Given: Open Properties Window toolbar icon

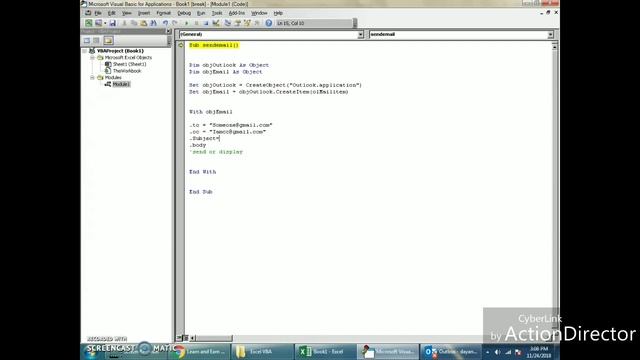Looking at the screenshot, I should pyautogui.click(x=238, y=23).
